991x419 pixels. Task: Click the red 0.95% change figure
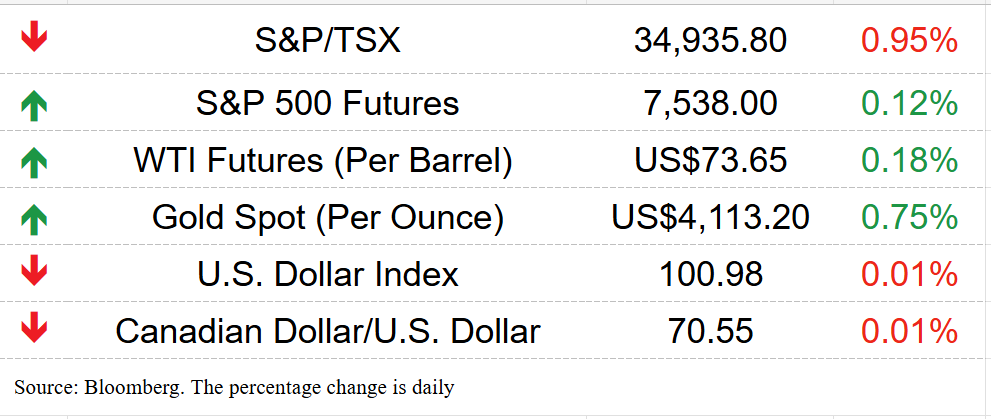click(909, 40)
